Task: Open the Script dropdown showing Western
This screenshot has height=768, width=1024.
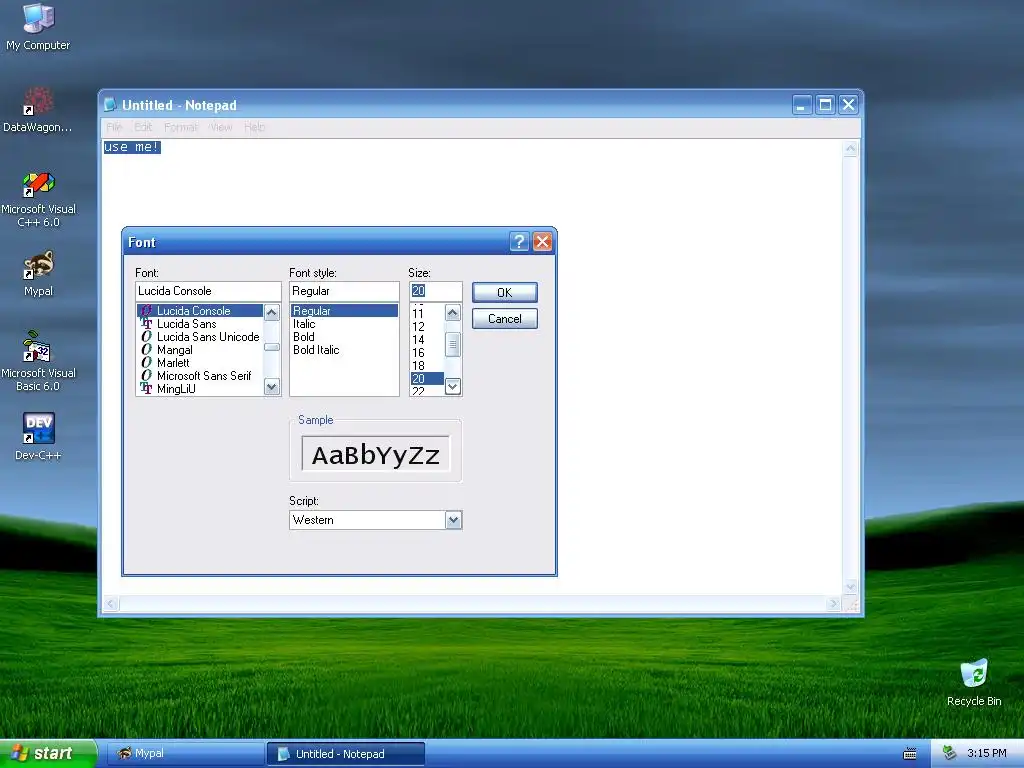Action: tap(453, 520)
